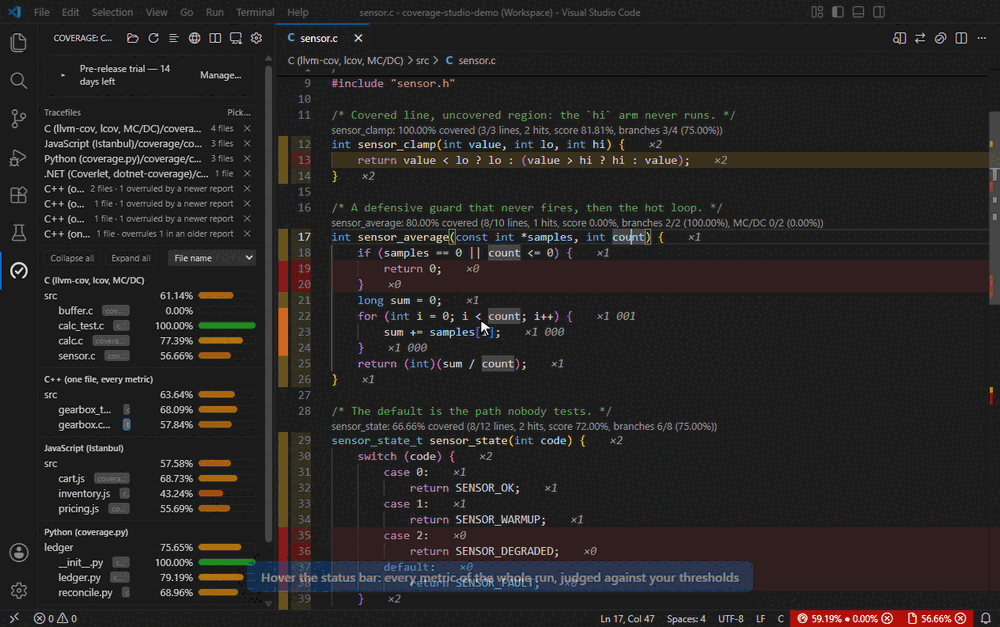This screenshot has width=1000, height=627.
Task: Remove the JavaScript (Istanbul) tracefile entry
Action: pyautogui.click(x=247, y=144)
